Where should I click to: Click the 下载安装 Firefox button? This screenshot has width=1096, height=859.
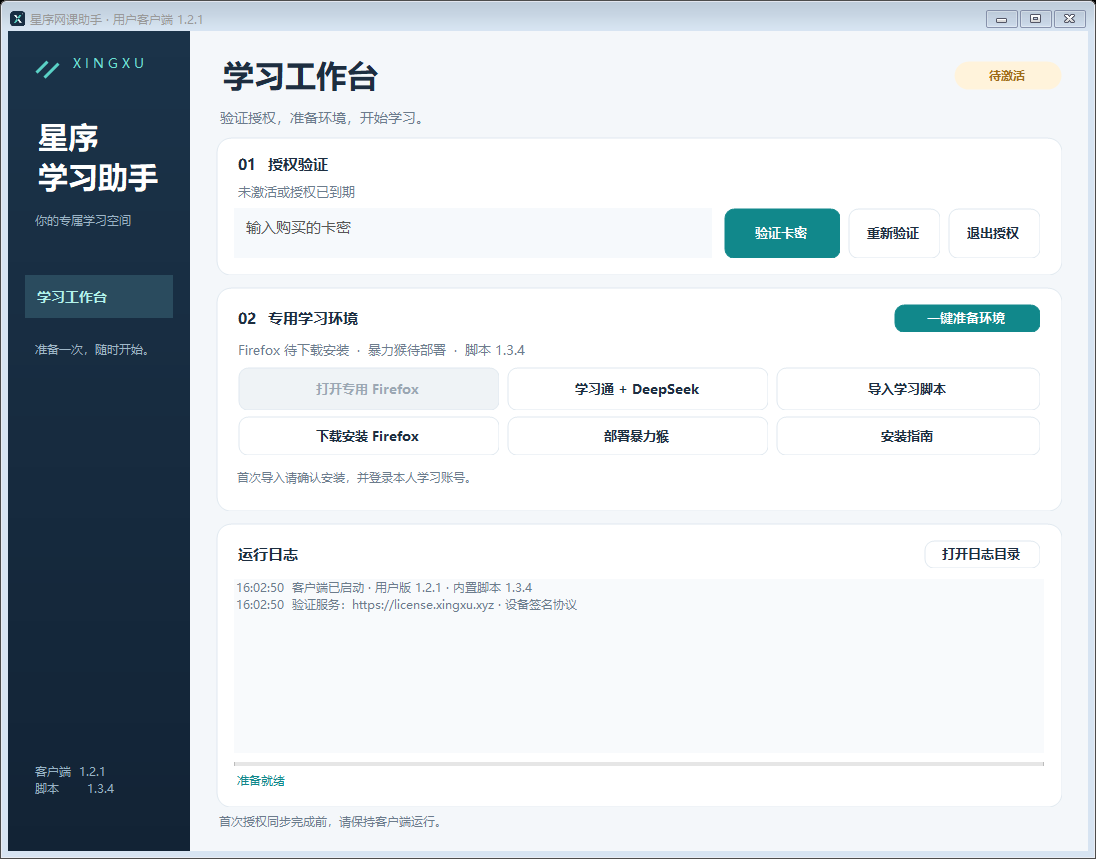[x=368, y=435]
